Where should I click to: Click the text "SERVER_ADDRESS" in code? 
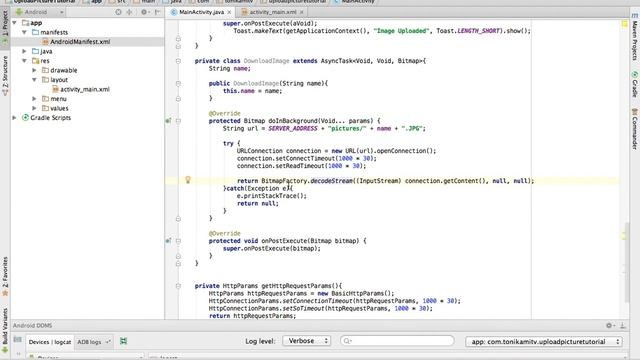(x=293, y=128)
